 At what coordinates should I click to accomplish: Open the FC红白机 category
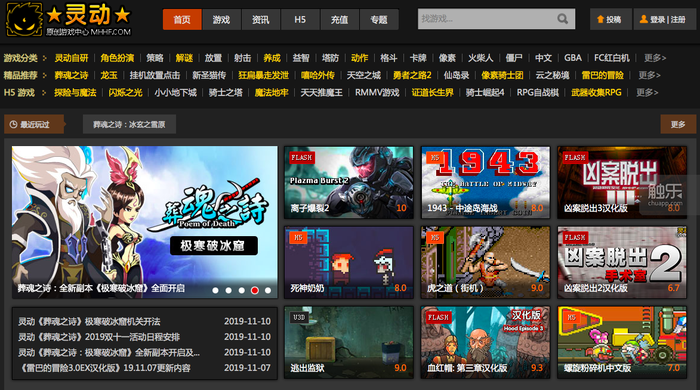612,58
